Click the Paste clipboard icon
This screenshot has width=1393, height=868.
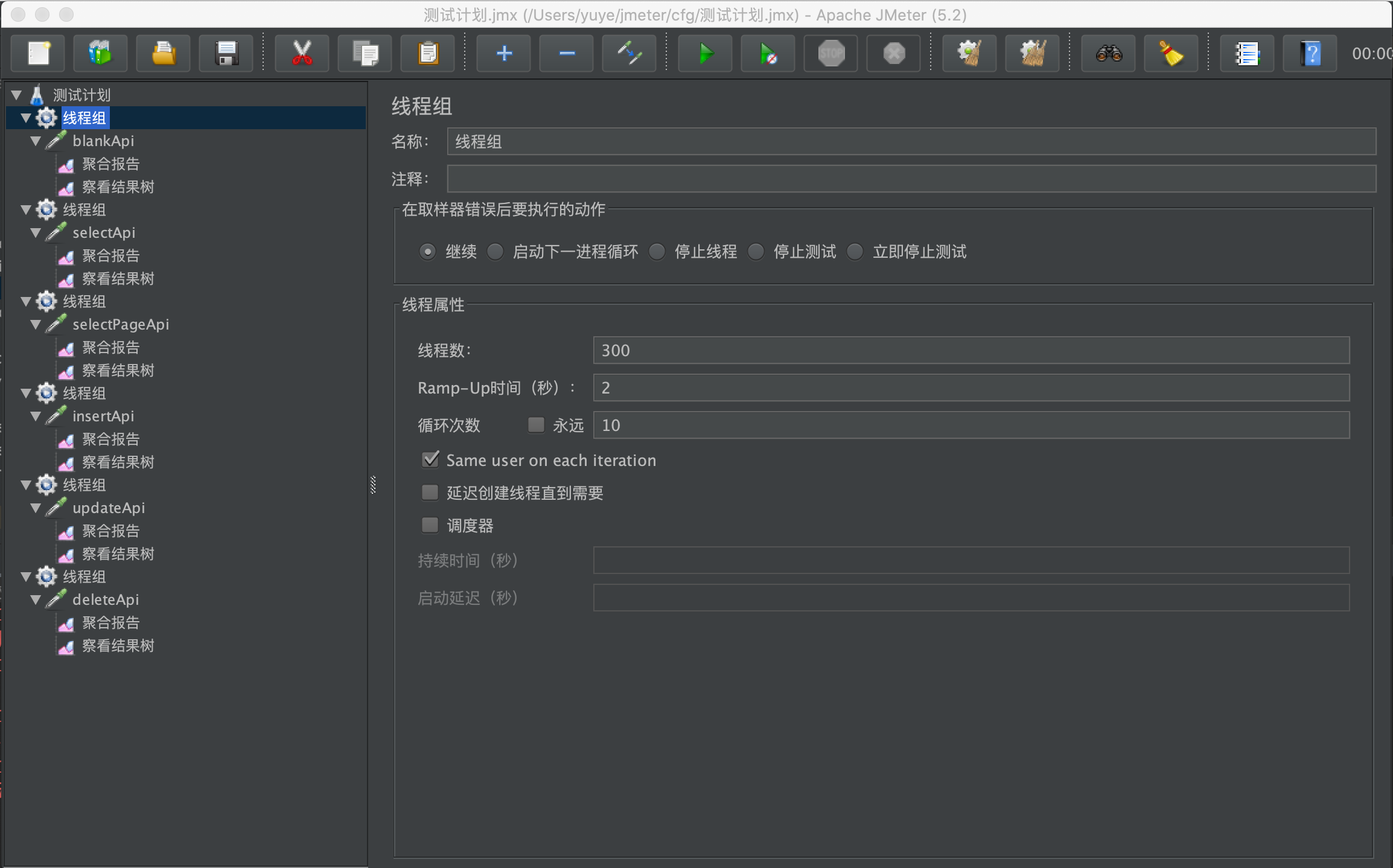point(427,54)
